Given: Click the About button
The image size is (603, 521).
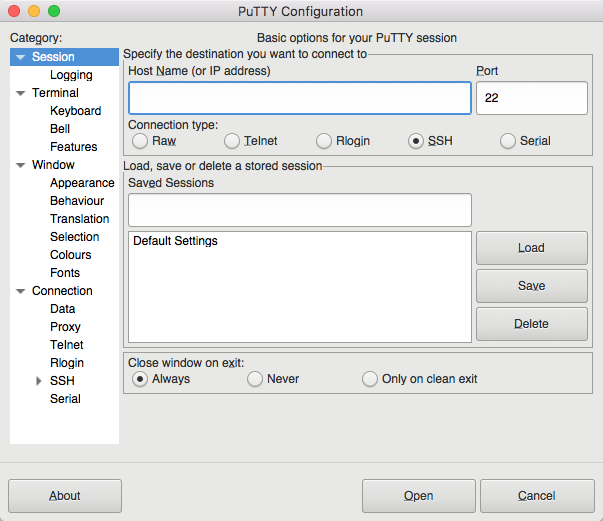Looking at the screenshot, I should [x=65, y=496].
